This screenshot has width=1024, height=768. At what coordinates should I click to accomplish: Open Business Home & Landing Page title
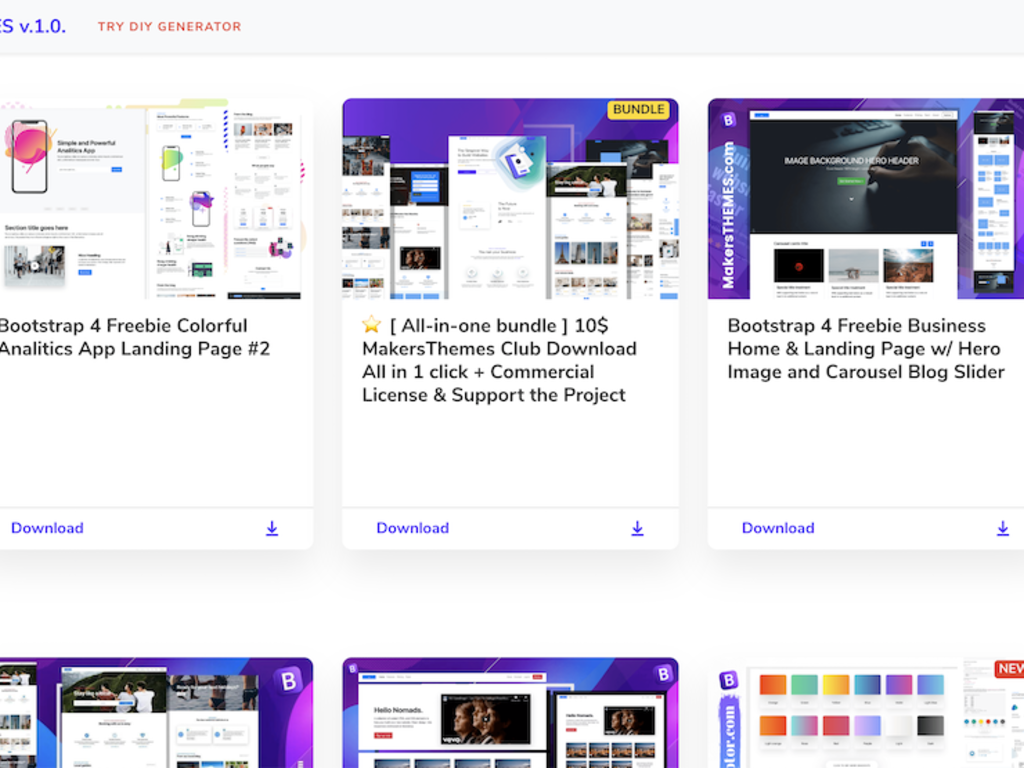866,348
